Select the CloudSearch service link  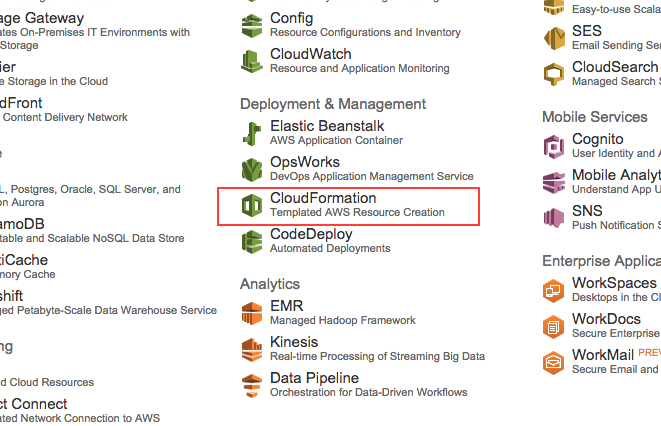[x=615, y=67]
